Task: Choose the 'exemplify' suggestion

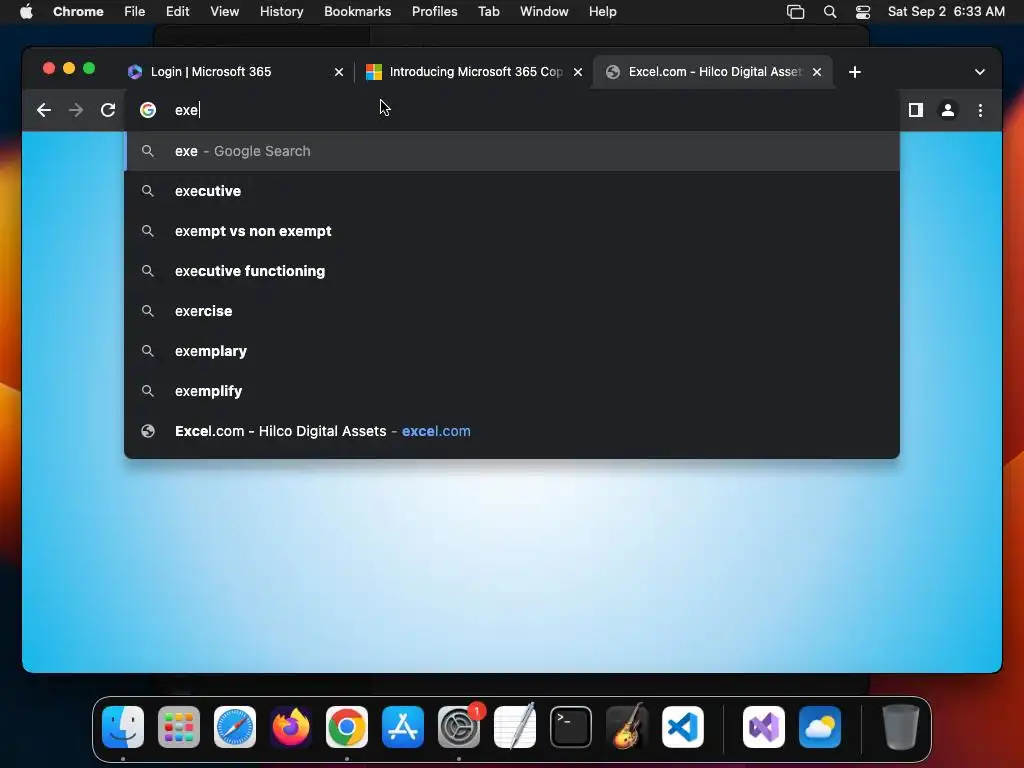Action: tap(512, 391)
